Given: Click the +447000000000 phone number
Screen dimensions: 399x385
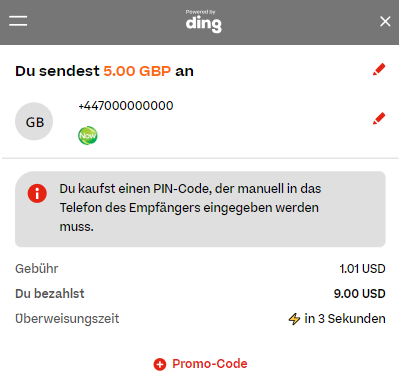Looking at the screenshot, I should pos(126,106).
